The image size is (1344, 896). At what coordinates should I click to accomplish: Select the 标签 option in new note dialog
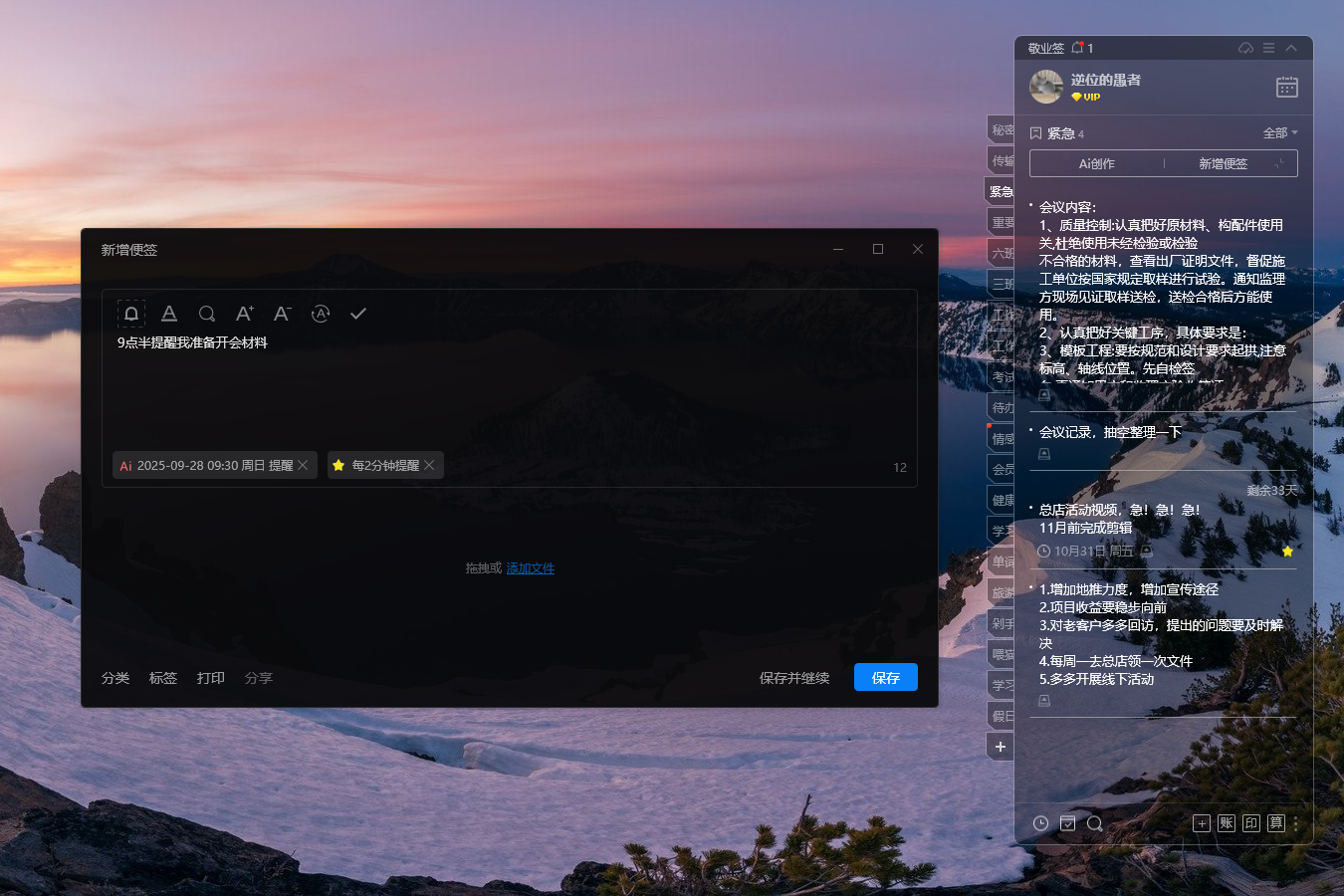click(x=163, y=678)
